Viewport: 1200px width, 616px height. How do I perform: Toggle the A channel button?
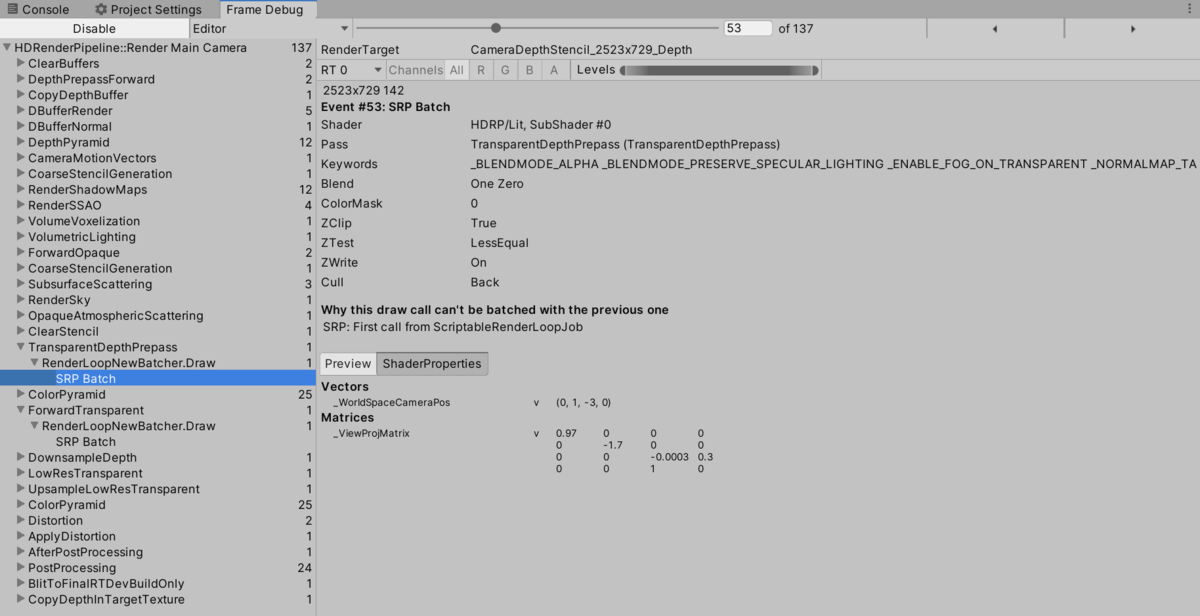click(554, 70)
